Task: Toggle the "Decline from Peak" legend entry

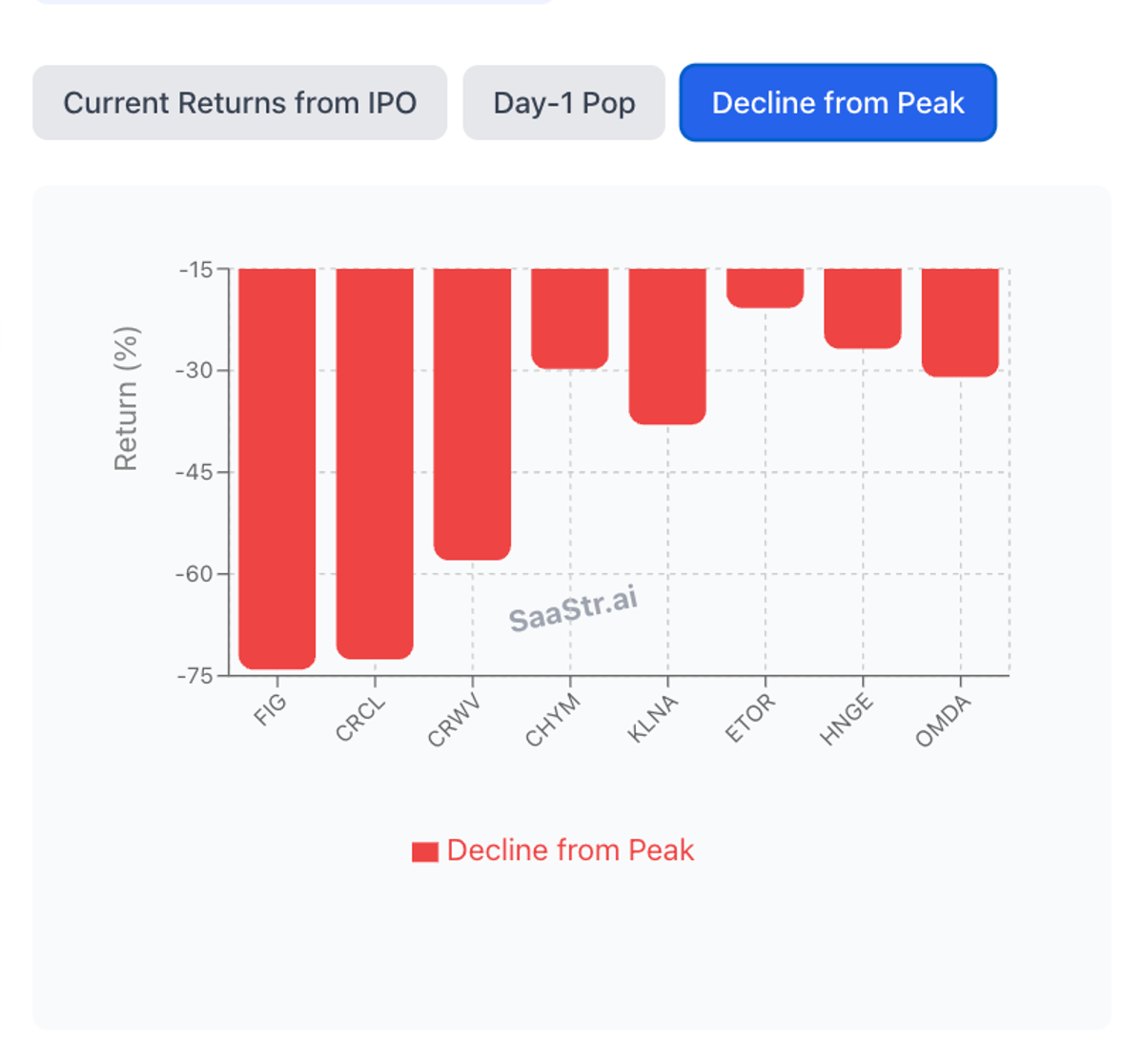Action: pyautogui.click(x=553, y=849)
